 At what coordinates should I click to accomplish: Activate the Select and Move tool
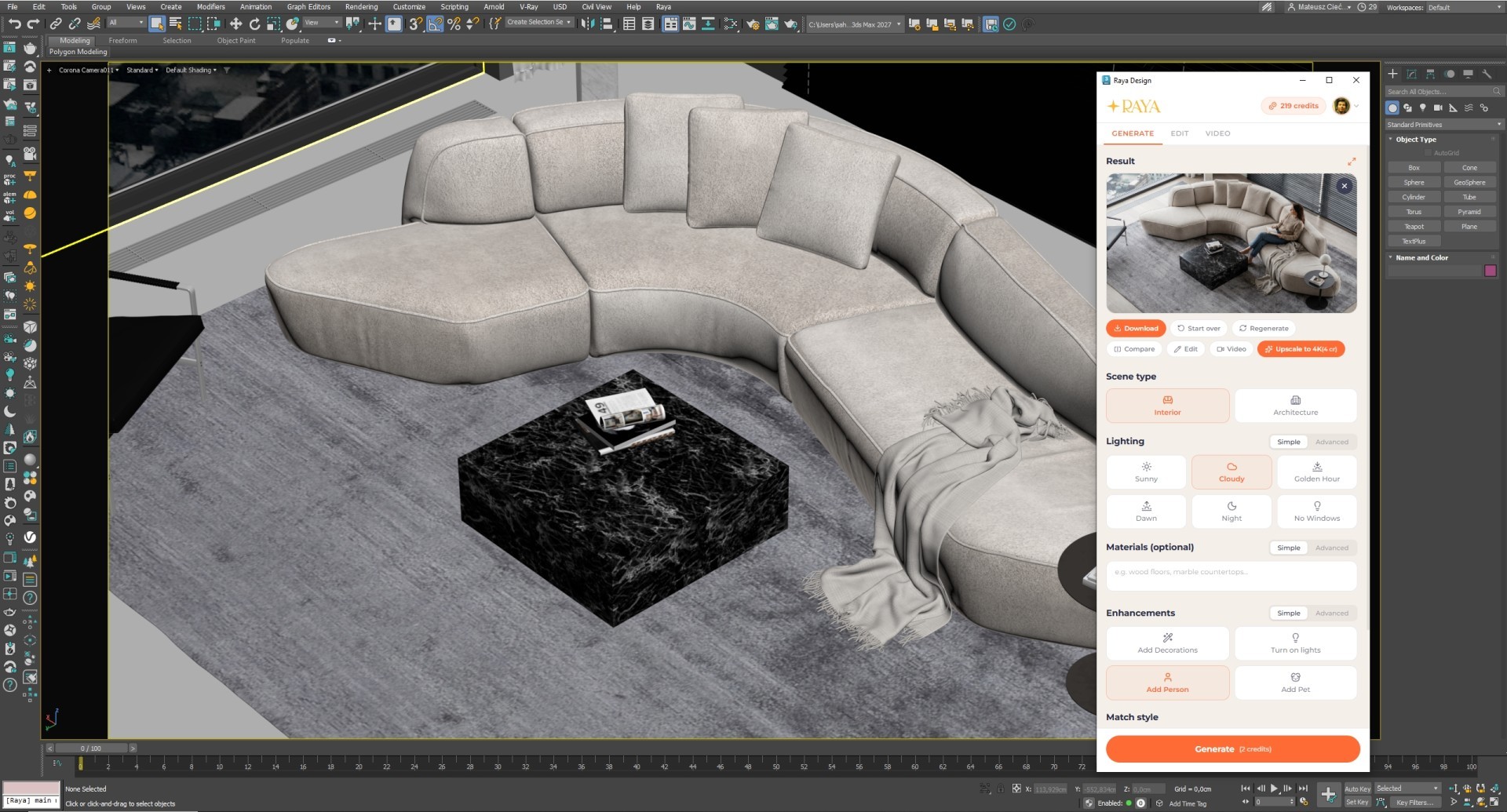235,24
